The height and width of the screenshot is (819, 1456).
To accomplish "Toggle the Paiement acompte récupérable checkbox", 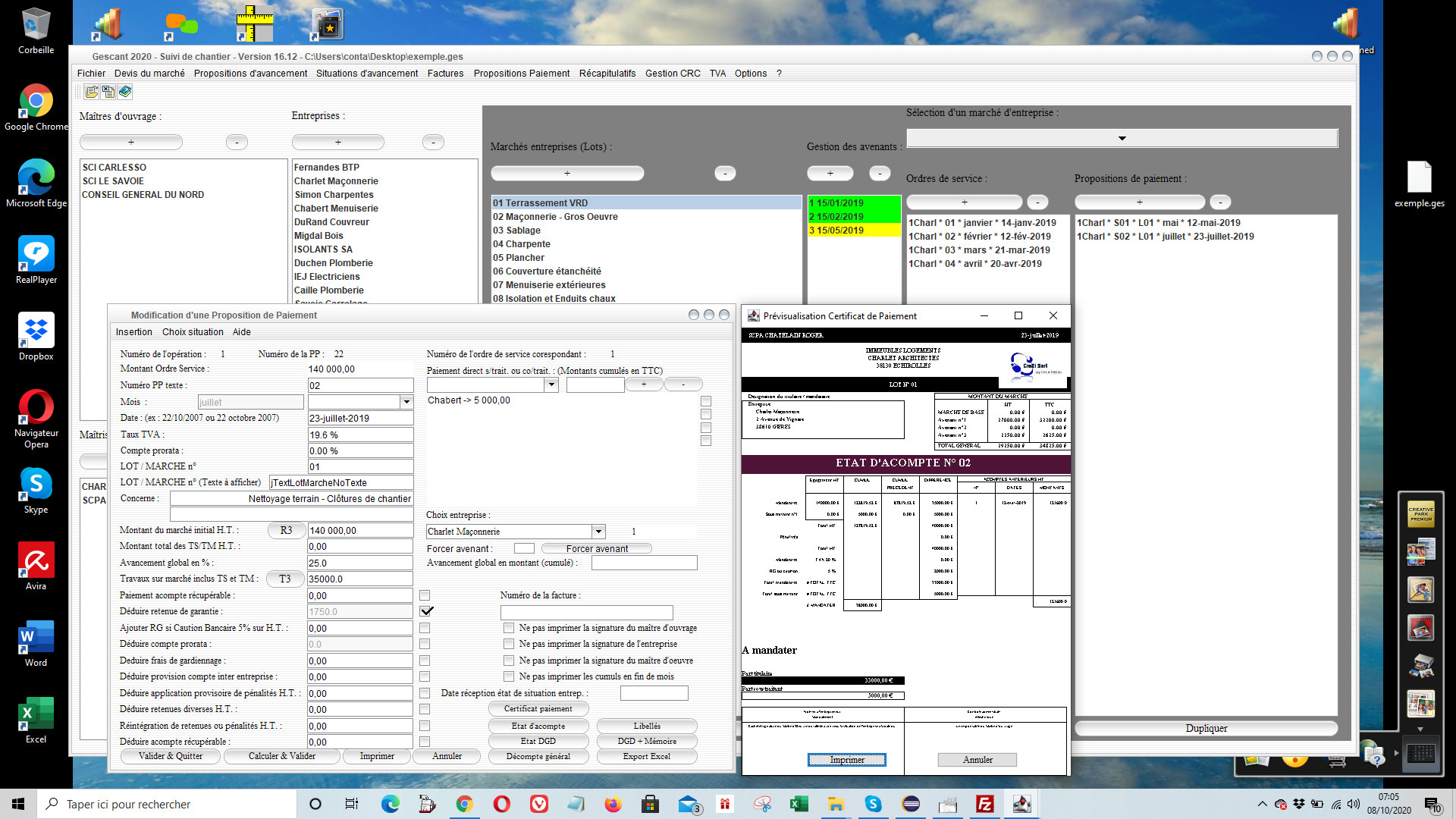I will coord(425,595).
